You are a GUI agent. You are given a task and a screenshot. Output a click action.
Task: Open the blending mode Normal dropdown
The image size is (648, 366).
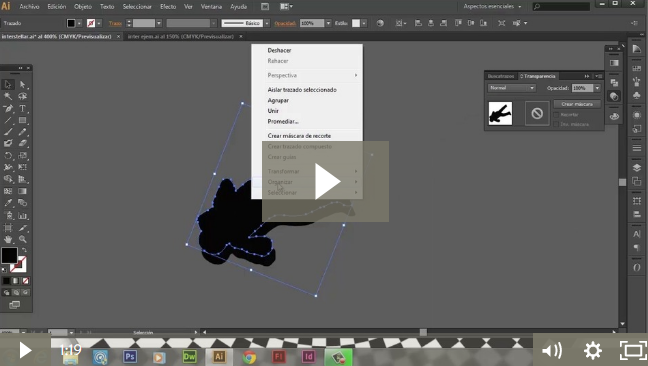click(512, 88)
